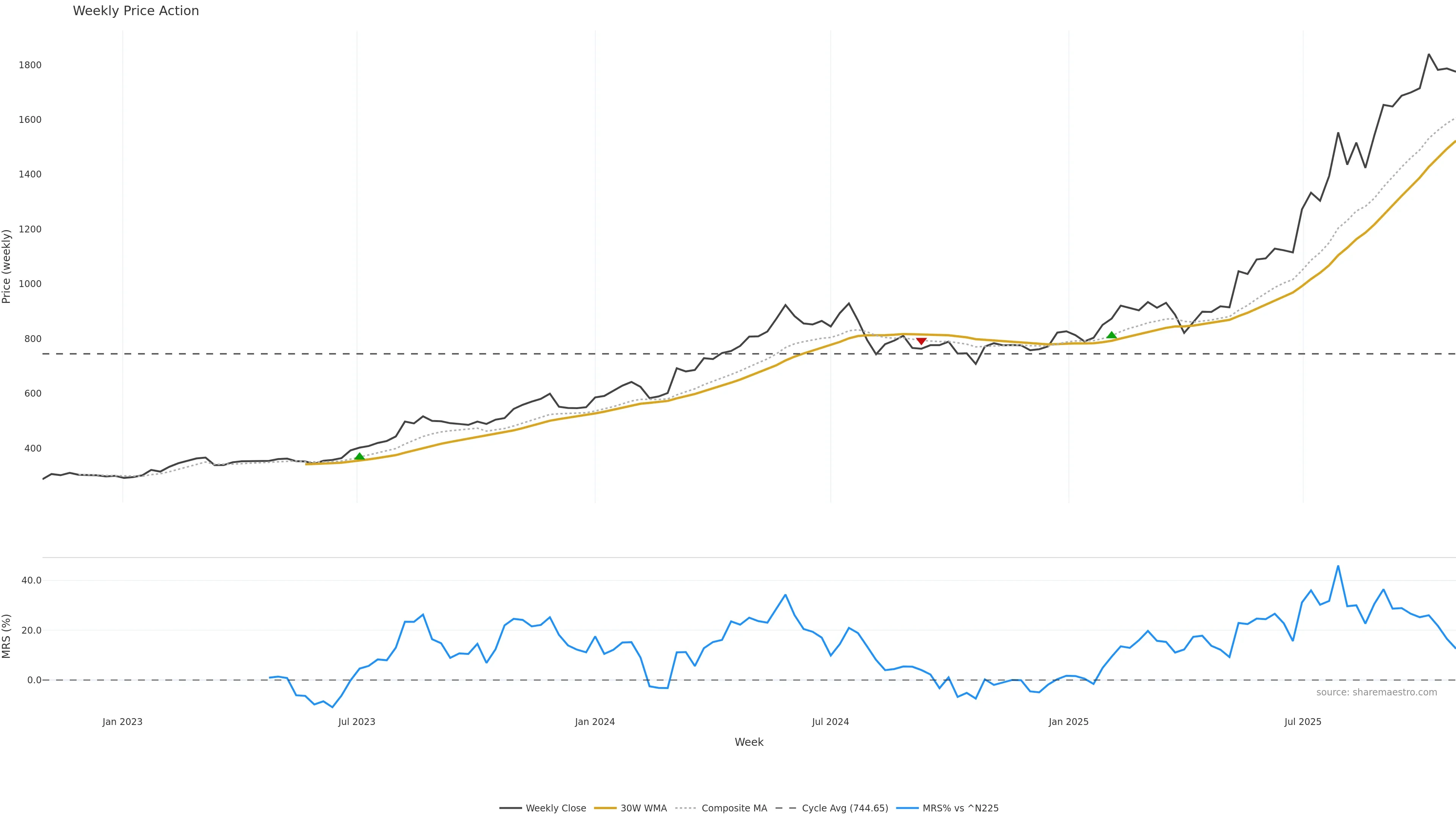Click the MRS (%) y-axis title
Viewport: 1456px width, 819px height.
(6, 636)
